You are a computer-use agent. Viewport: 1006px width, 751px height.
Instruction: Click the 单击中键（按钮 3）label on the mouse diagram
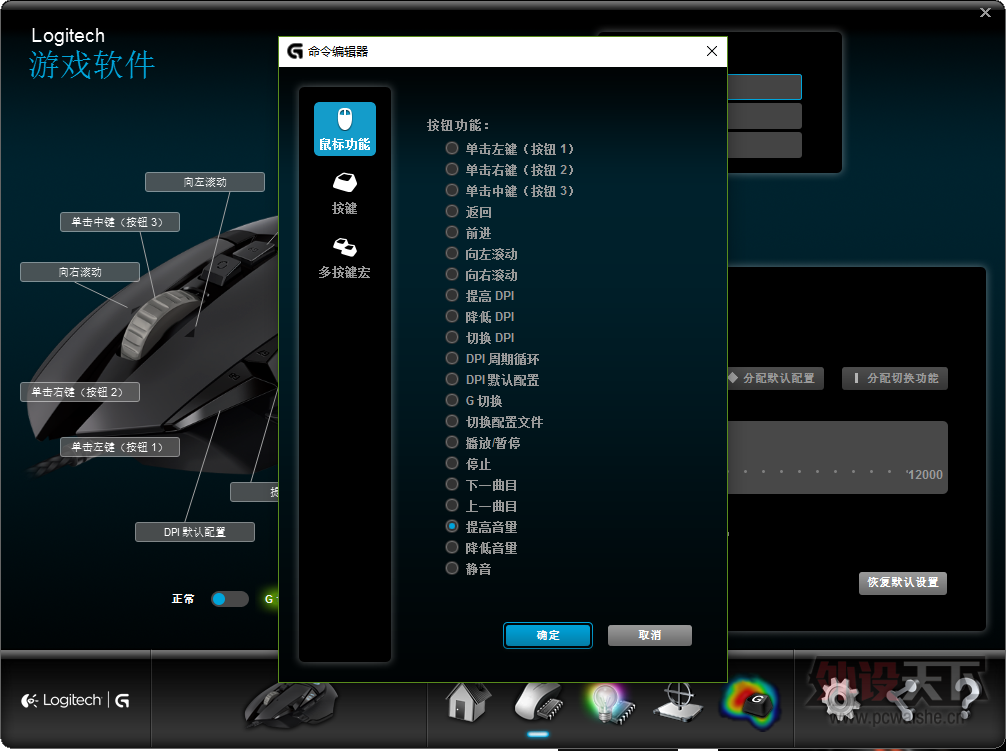click(120, 222)
